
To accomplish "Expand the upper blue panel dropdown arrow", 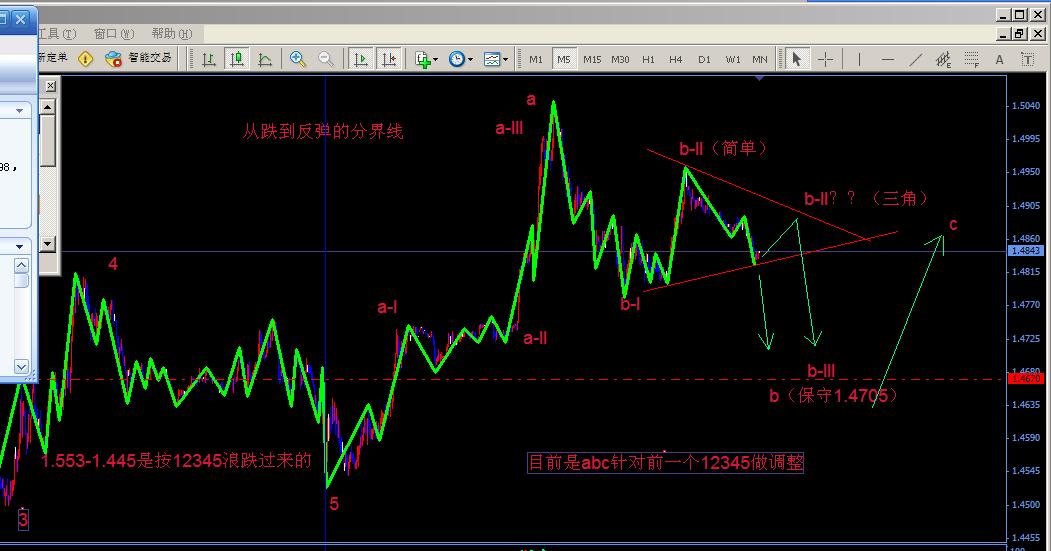I will pos(19,111).
